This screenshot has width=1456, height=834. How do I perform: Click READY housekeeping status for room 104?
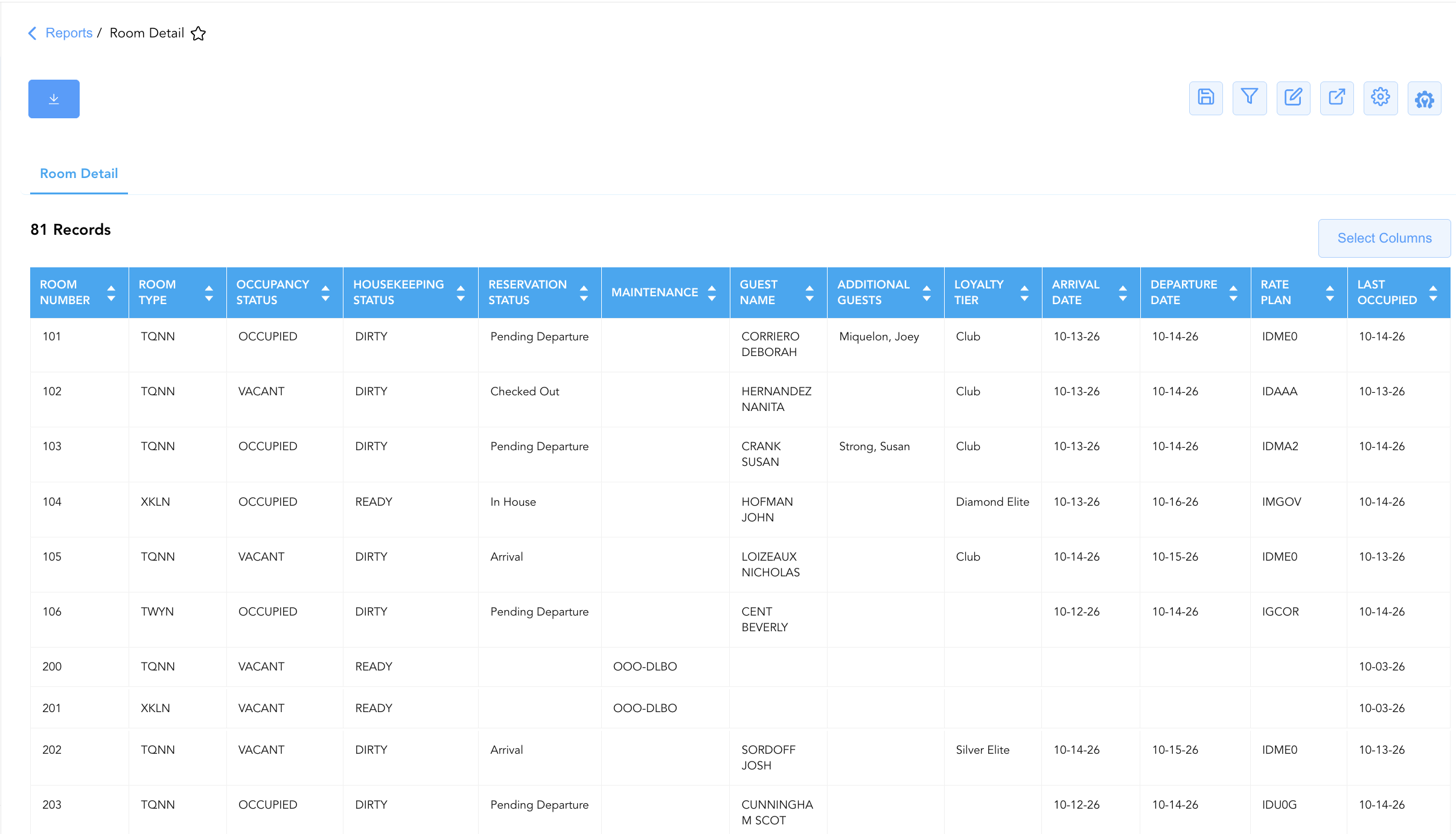(x=374, y=502)
